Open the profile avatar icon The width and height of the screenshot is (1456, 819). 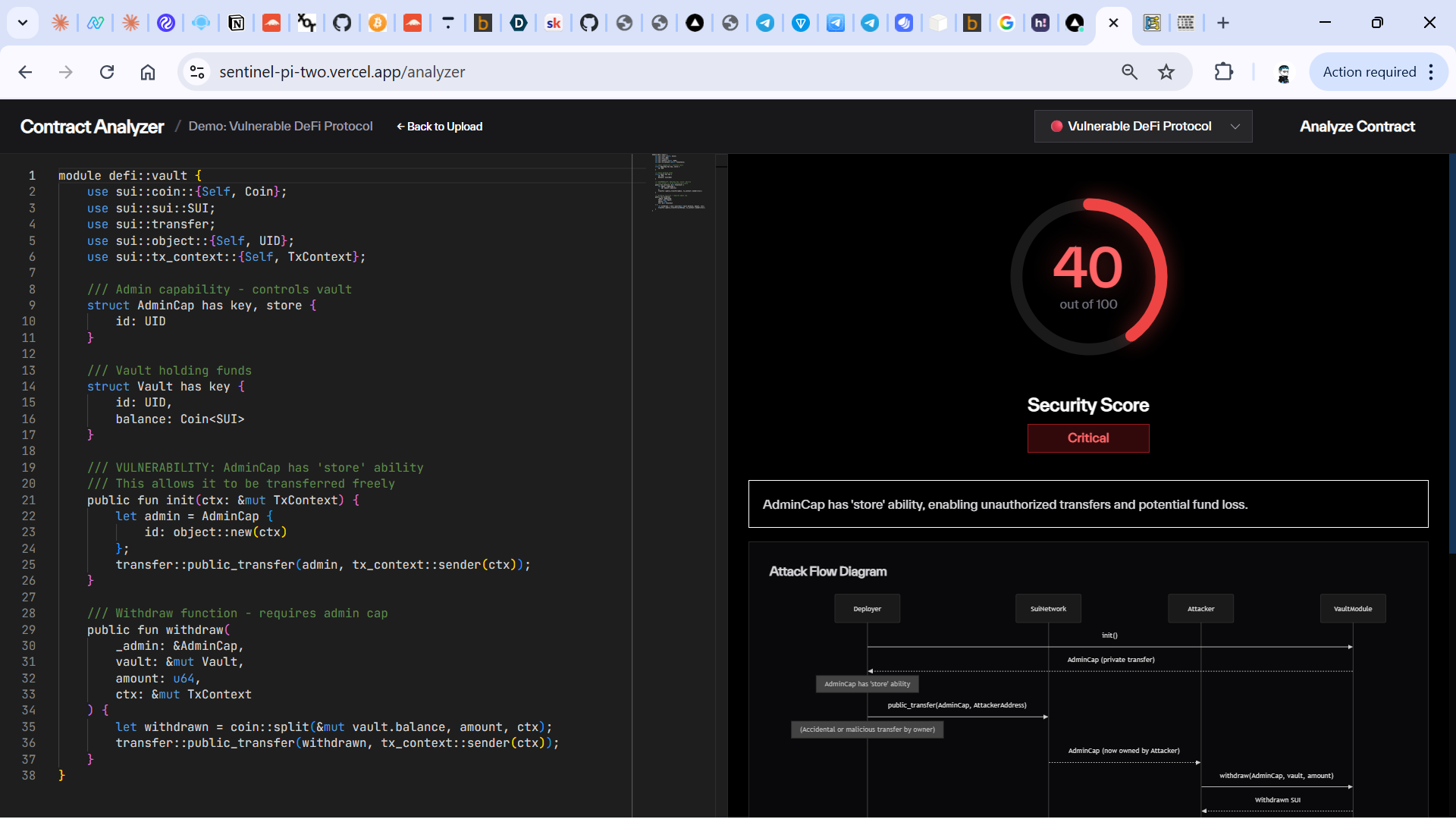click(x=1283, y=72)
